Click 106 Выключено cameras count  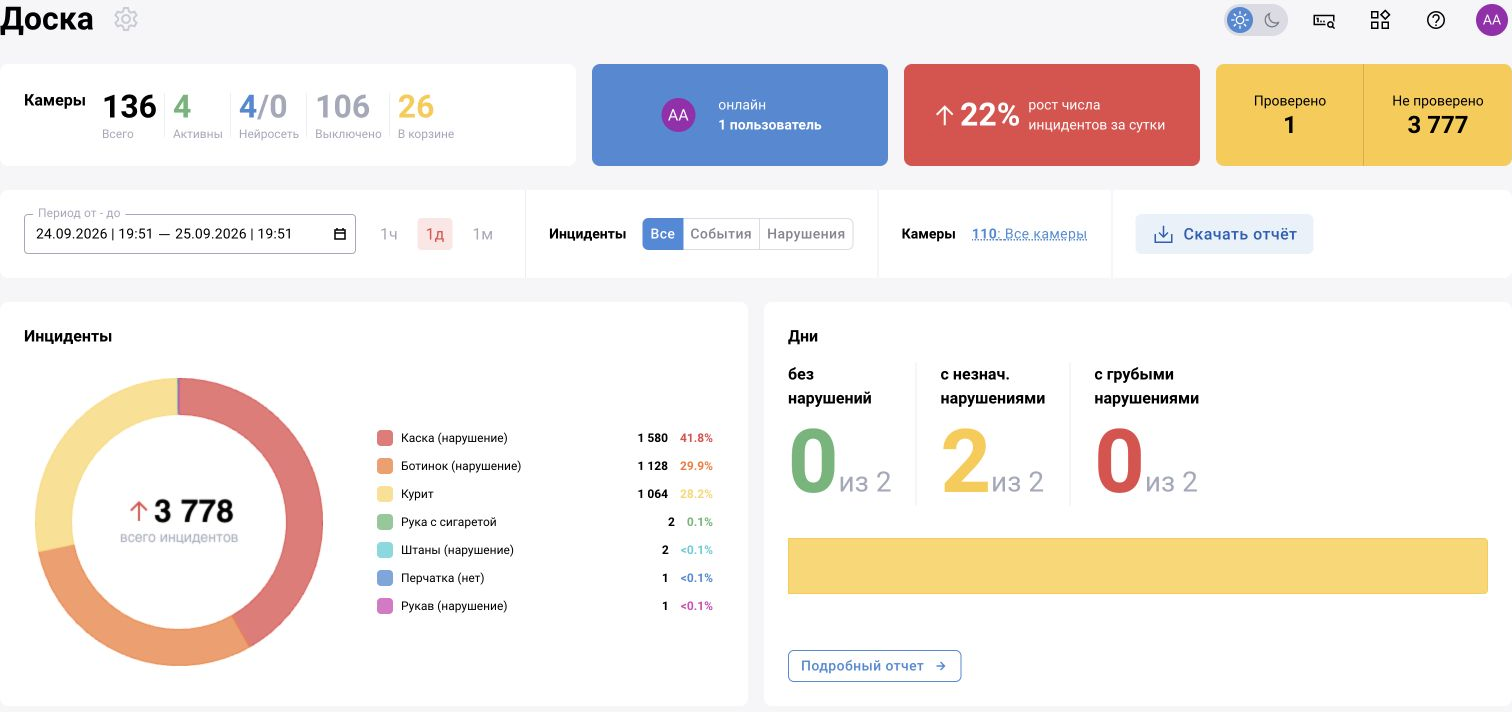pos(348,114)
